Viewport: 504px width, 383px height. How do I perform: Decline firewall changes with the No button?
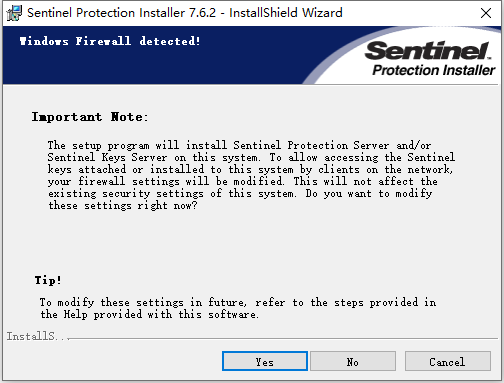pyautogui.click(x=353, y=361)
